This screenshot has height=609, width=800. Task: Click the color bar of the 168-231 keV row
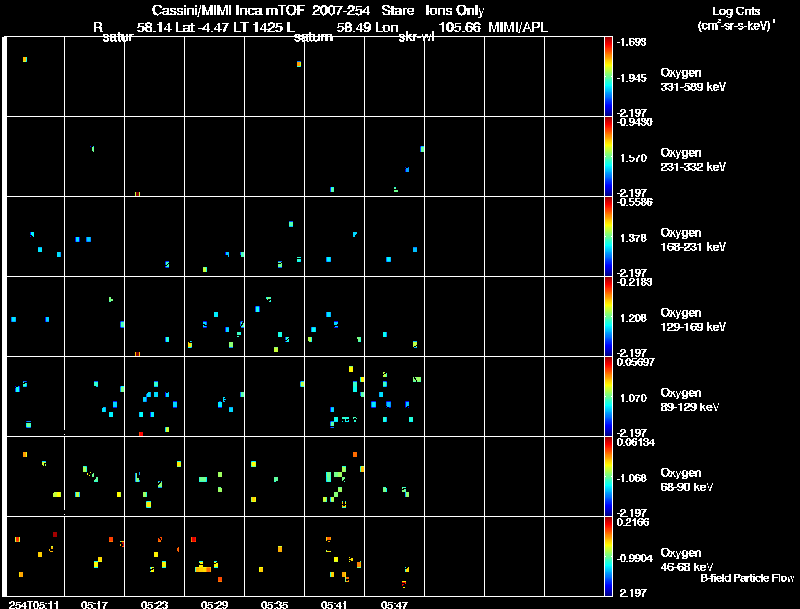pos(608,236)
